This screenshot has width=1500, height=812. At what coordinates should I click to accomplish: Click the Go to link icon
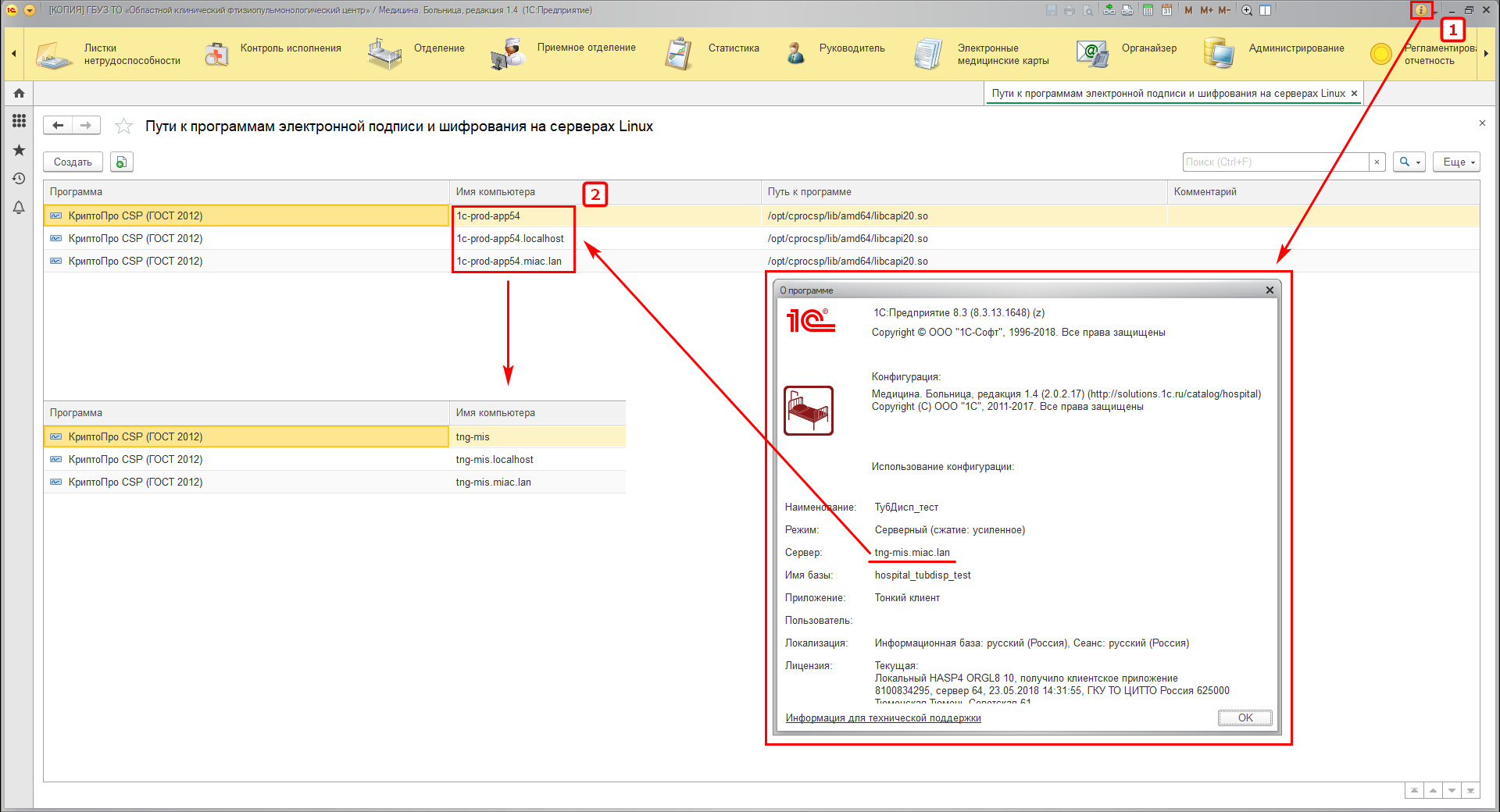pos(1127,10)
